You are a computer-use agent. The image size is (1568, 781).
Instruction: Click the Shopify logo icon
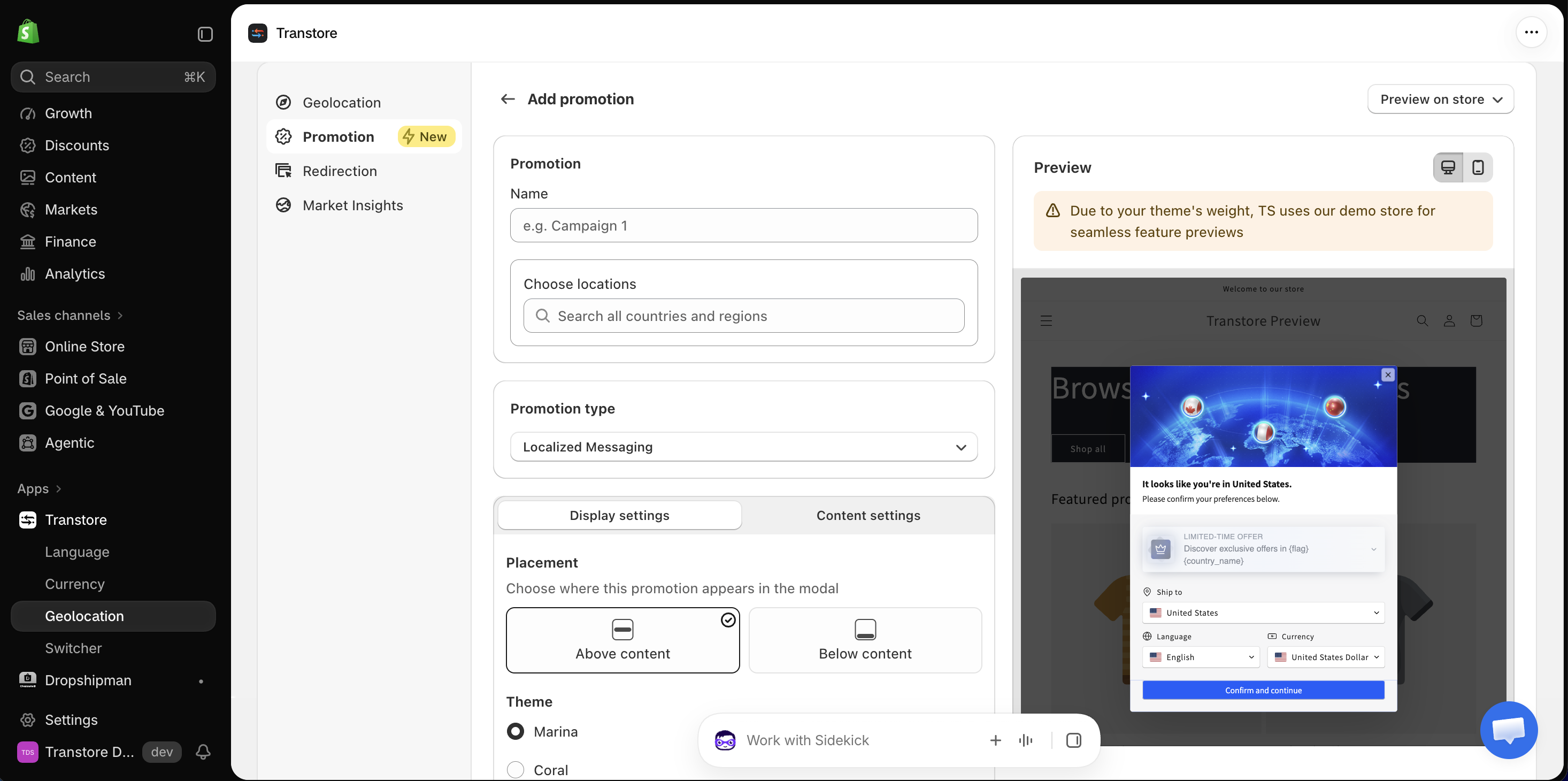click(28, 32)
